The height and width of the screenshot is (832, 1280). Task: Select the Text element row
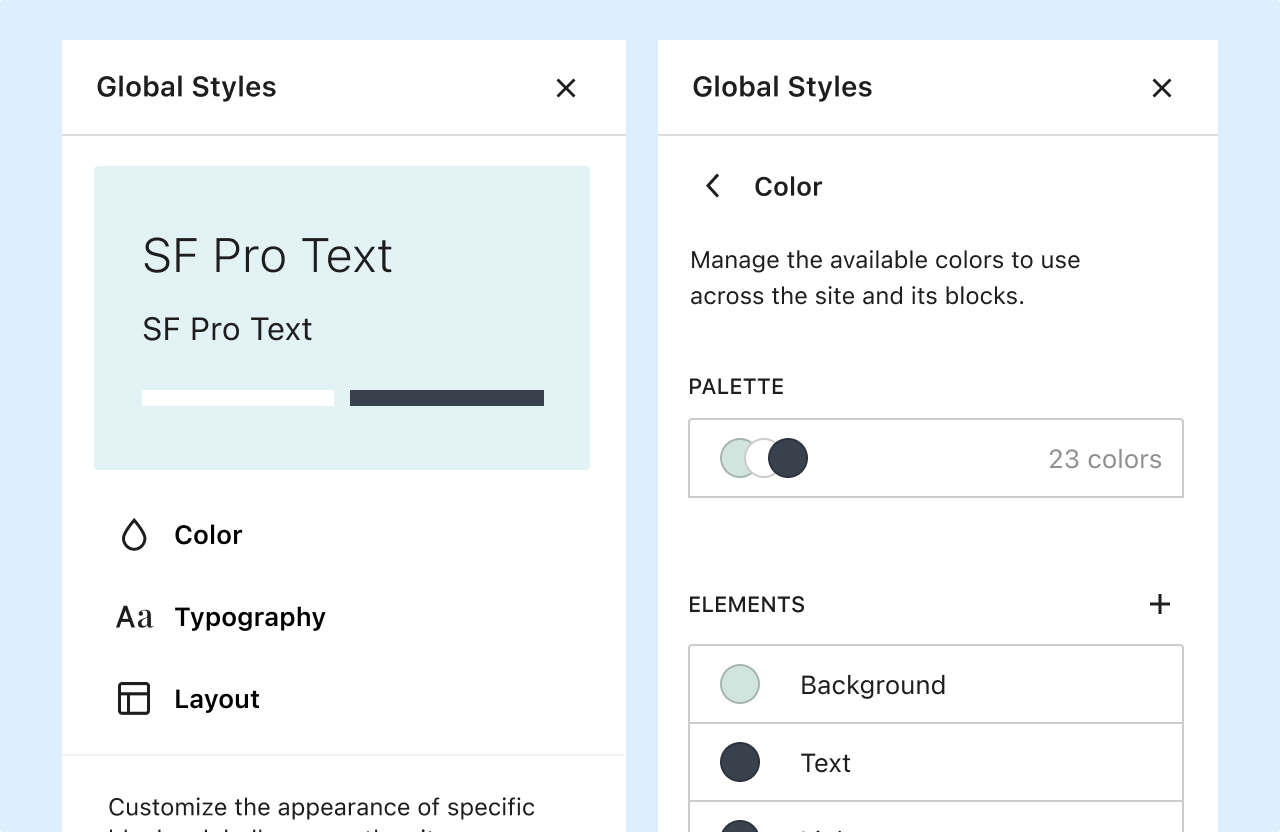(x=936, y=762)
